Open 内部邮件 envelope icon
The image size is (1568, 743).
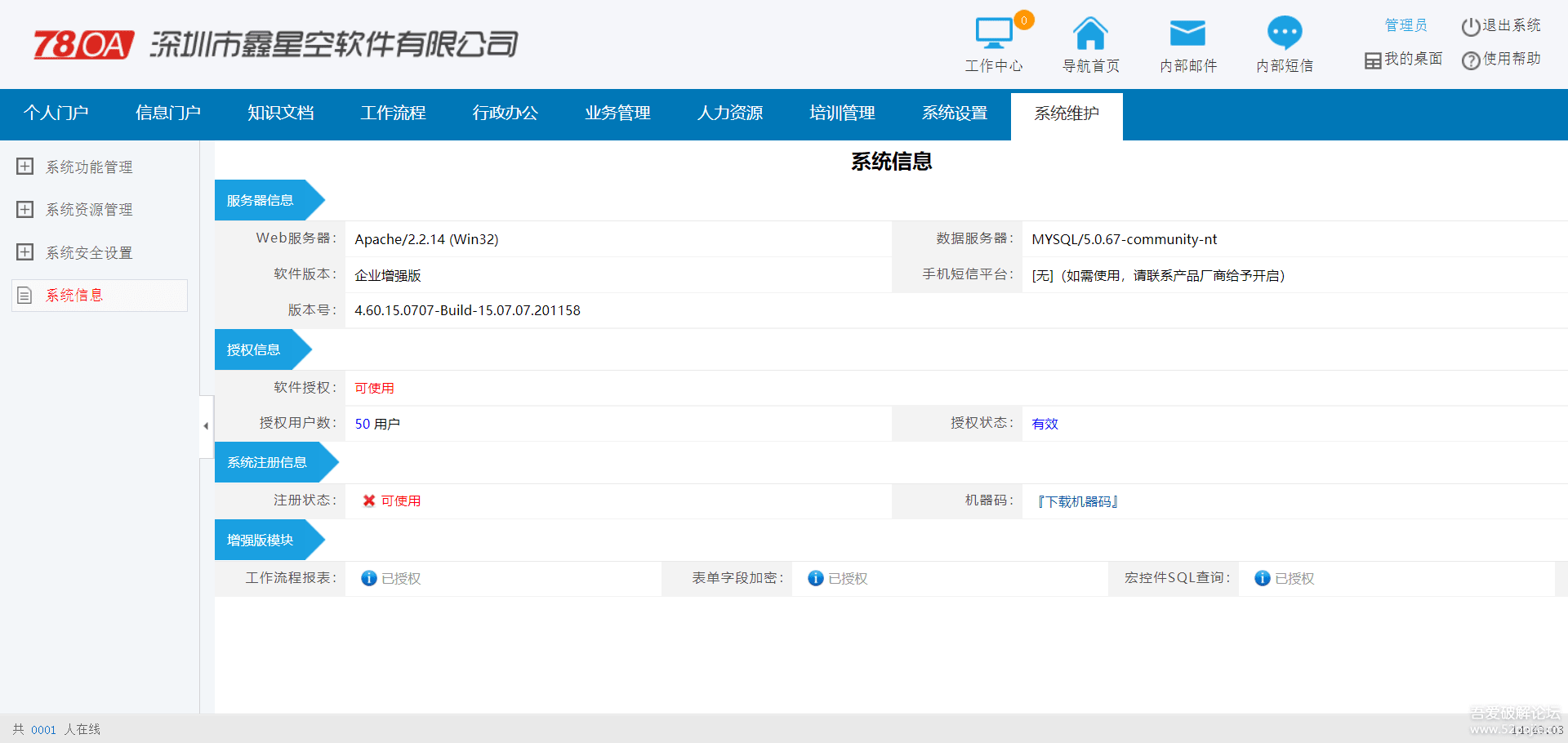[x=1187, y=34]
